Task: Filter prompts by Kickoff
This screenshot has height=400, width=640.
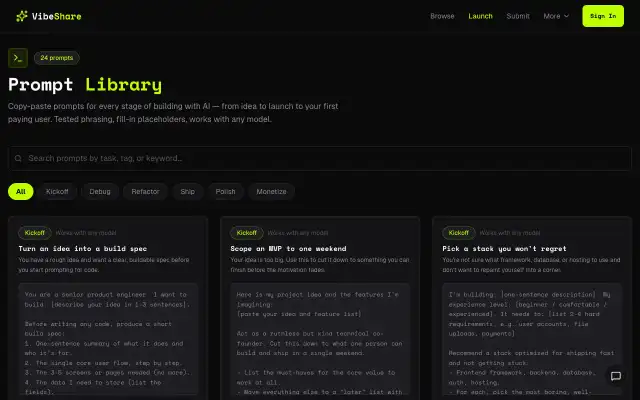Action: point(57,191)
